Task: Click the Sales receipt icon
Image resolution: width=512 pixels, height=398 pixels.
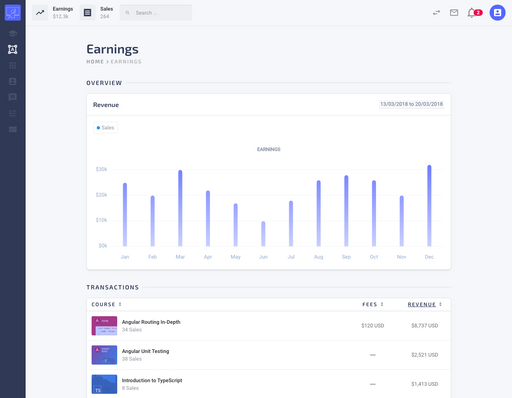Action: pos(87,13)
